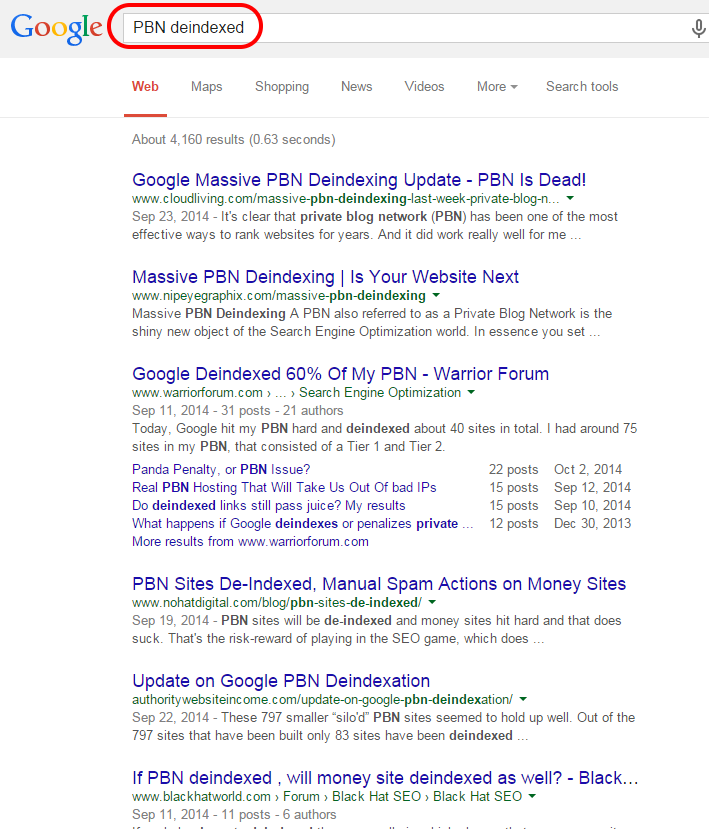Open What happens if Google deindexes sublink
Screen dimensions: 709x829
(x=302, y=523)
